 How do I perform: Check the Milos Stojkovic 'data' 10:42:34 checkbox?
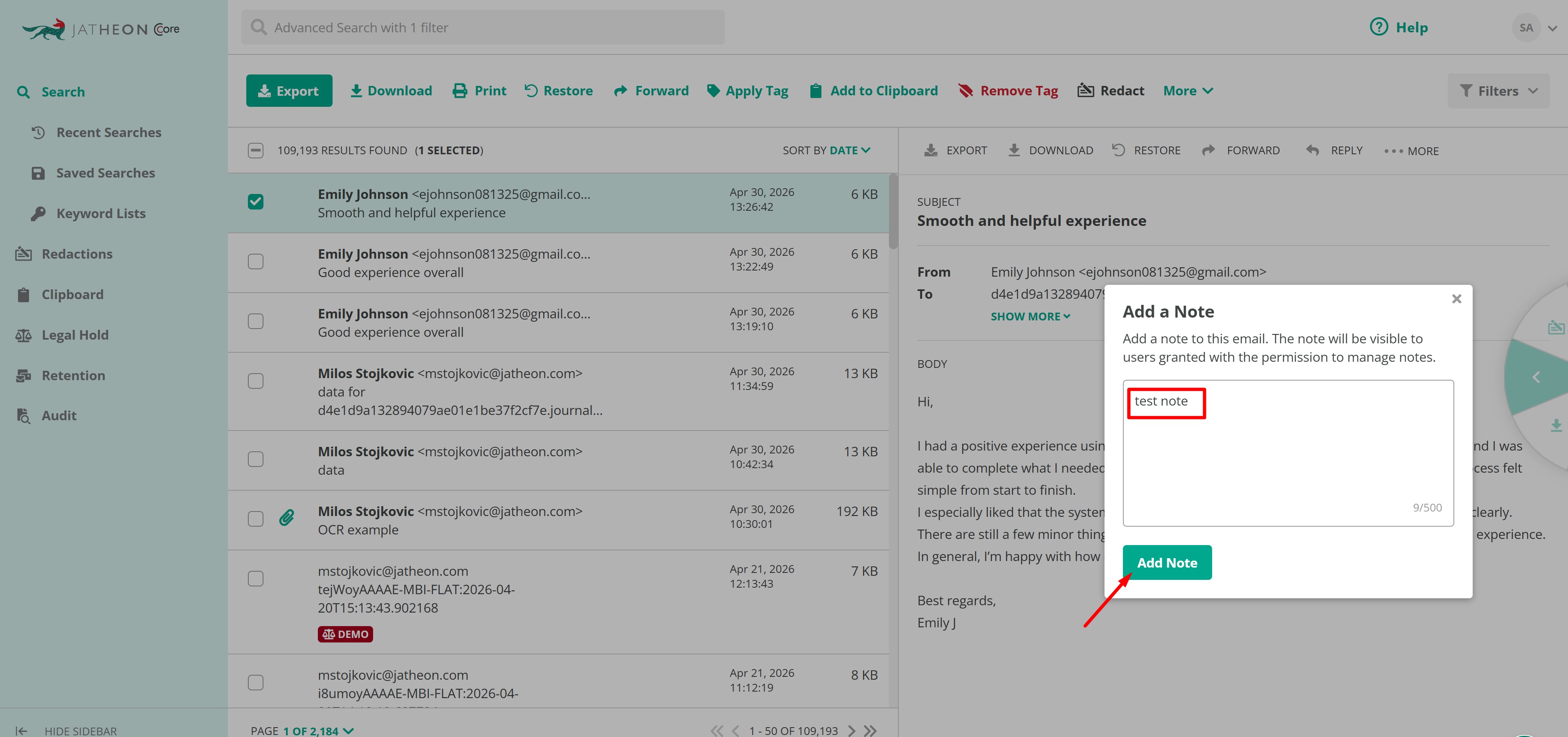pyautogui.click(x=256, y=459)
